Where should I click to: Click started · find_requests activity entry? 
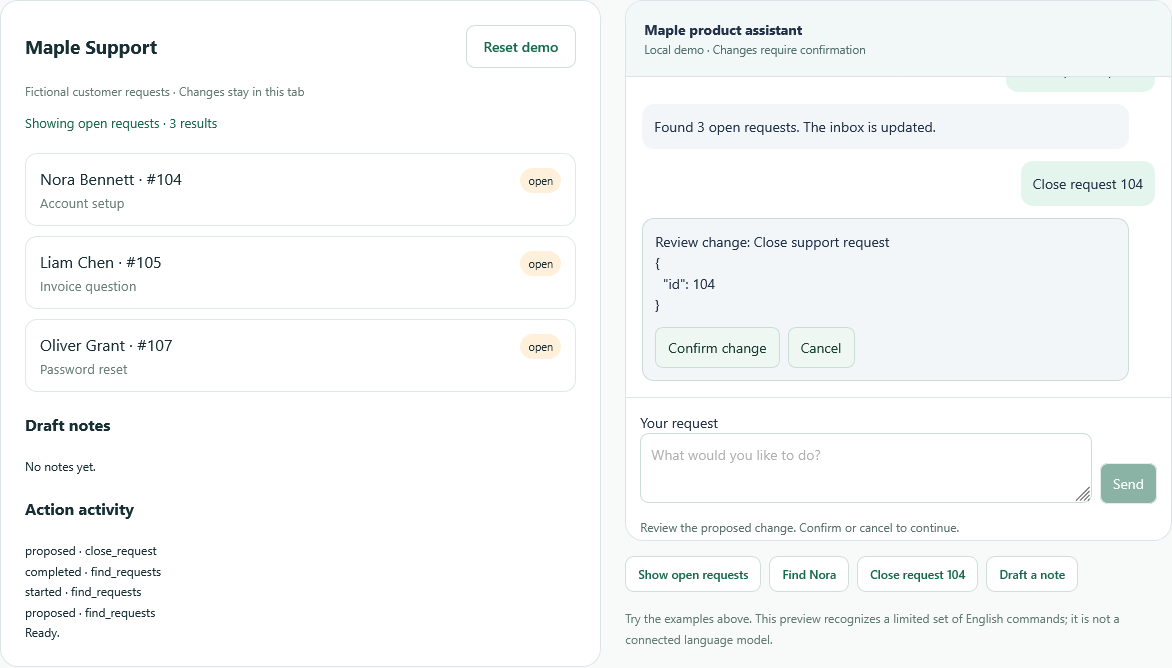(x=83, y=592)
